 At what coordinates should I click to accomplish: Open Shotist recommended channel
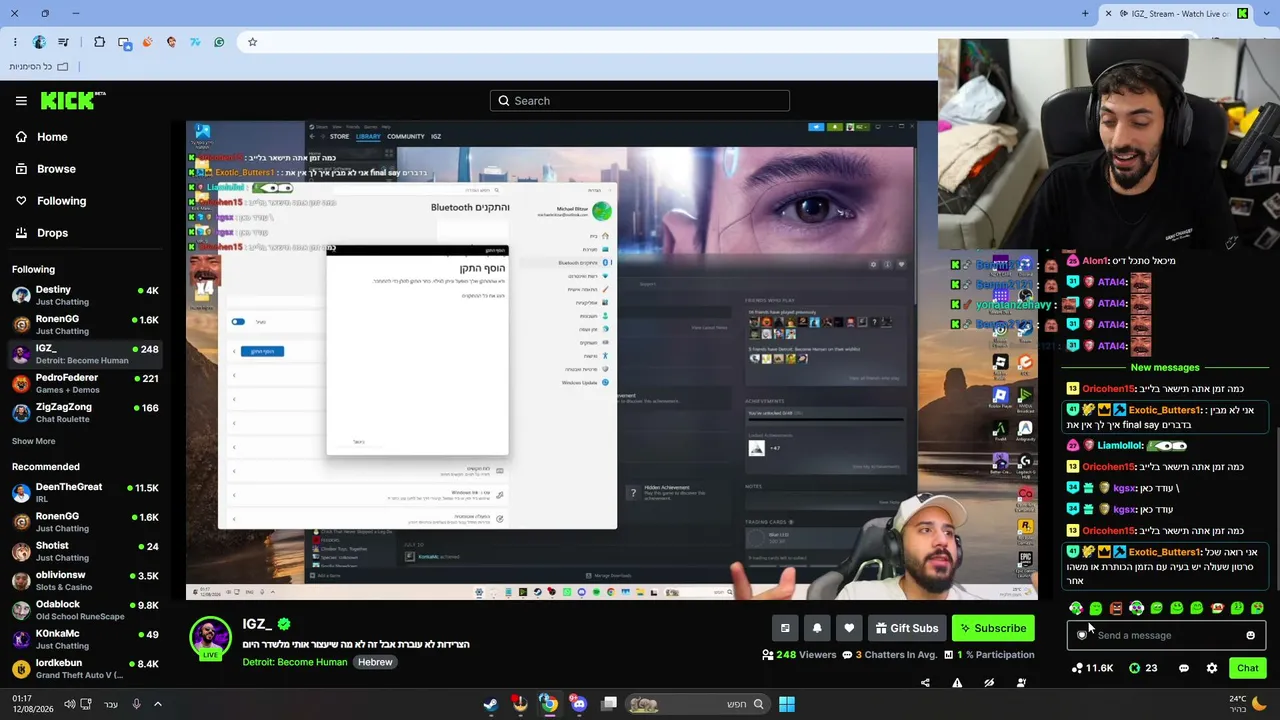tap(85, 552)
